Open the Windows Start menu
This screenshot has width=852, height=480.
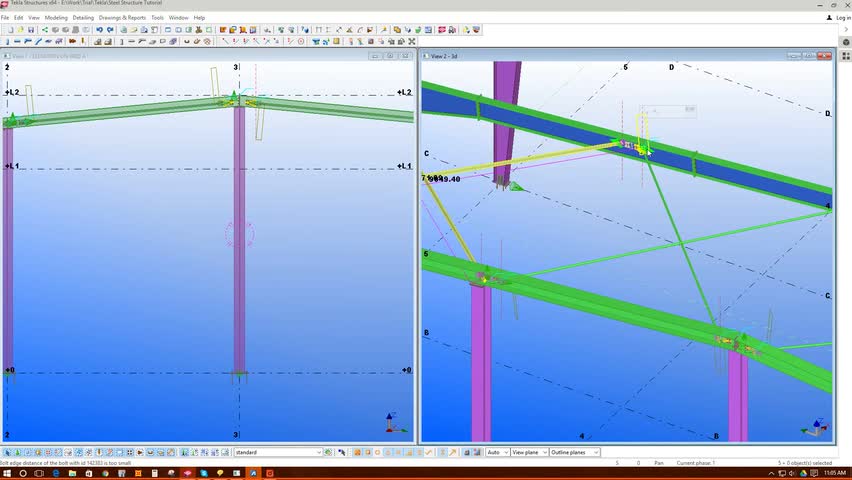(x=8, y=472)
